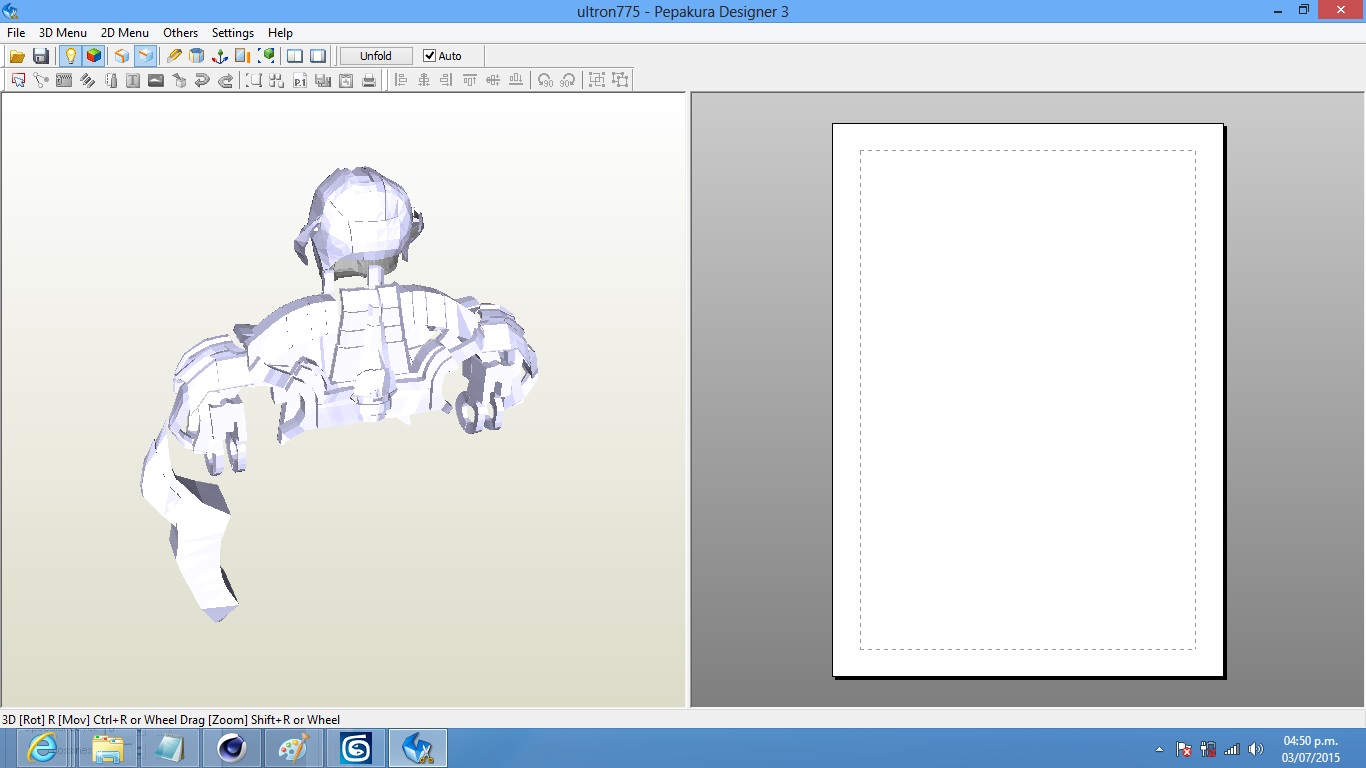1366x768 pixels.
Task: Open the 2D Menu
Action: [x=125, y=33]
